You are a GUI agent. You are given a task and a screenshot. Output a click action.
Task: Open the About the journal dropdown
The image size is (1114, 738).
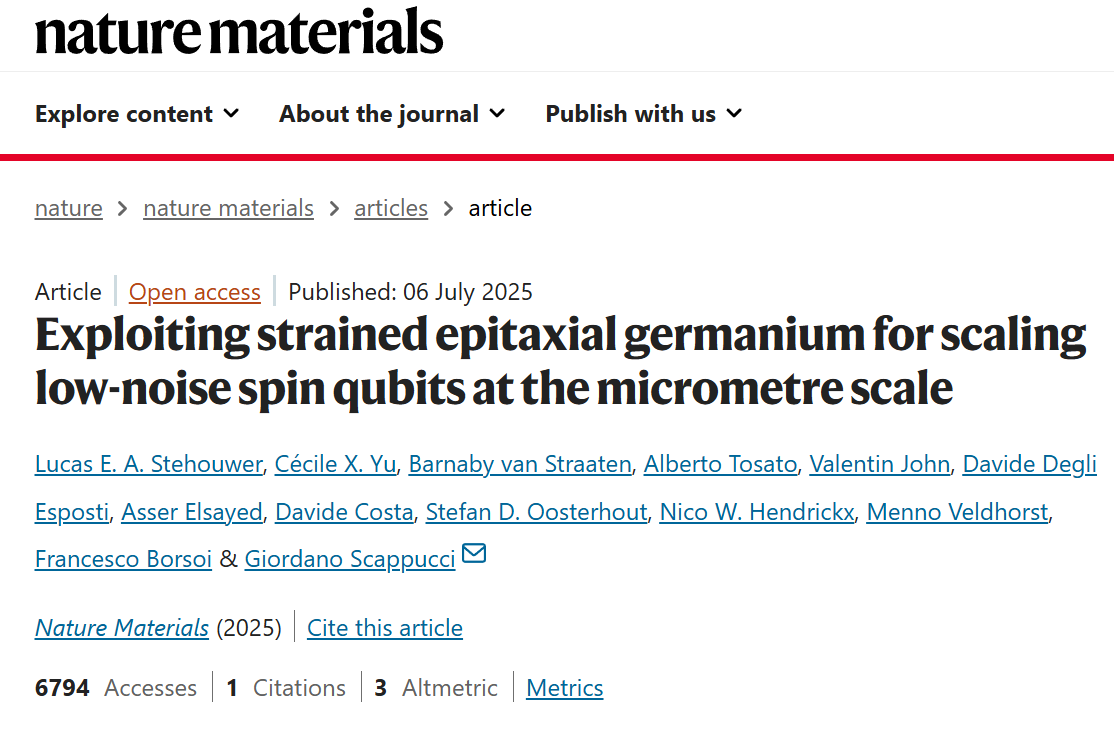point(392,114)
